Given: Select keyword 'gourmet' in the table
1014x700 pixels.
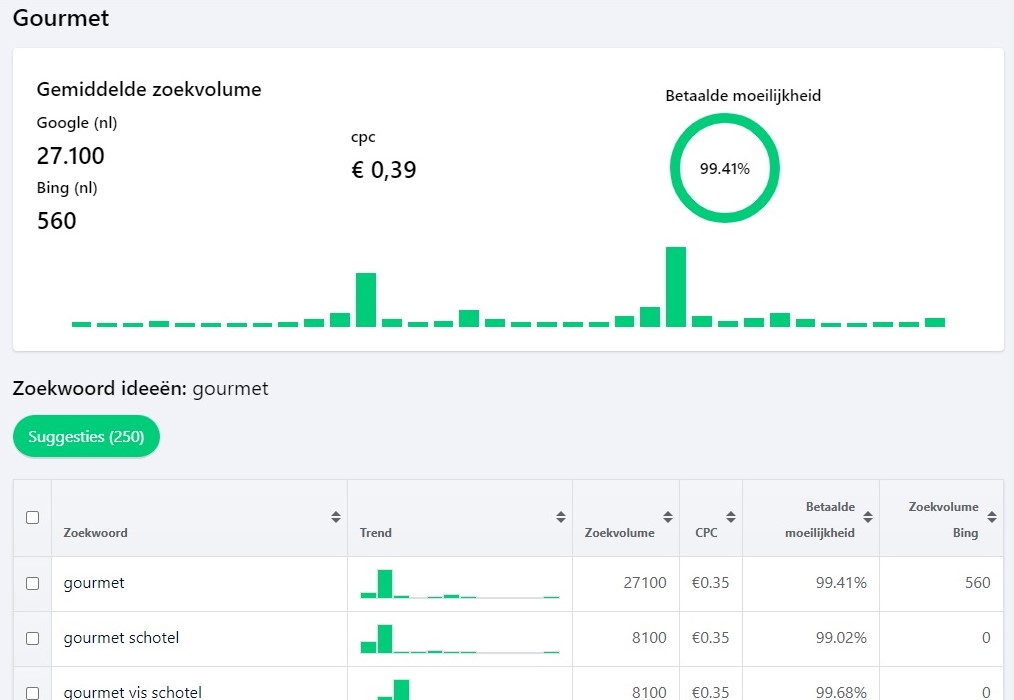Looking at the screenshot, I should (94, 583).
